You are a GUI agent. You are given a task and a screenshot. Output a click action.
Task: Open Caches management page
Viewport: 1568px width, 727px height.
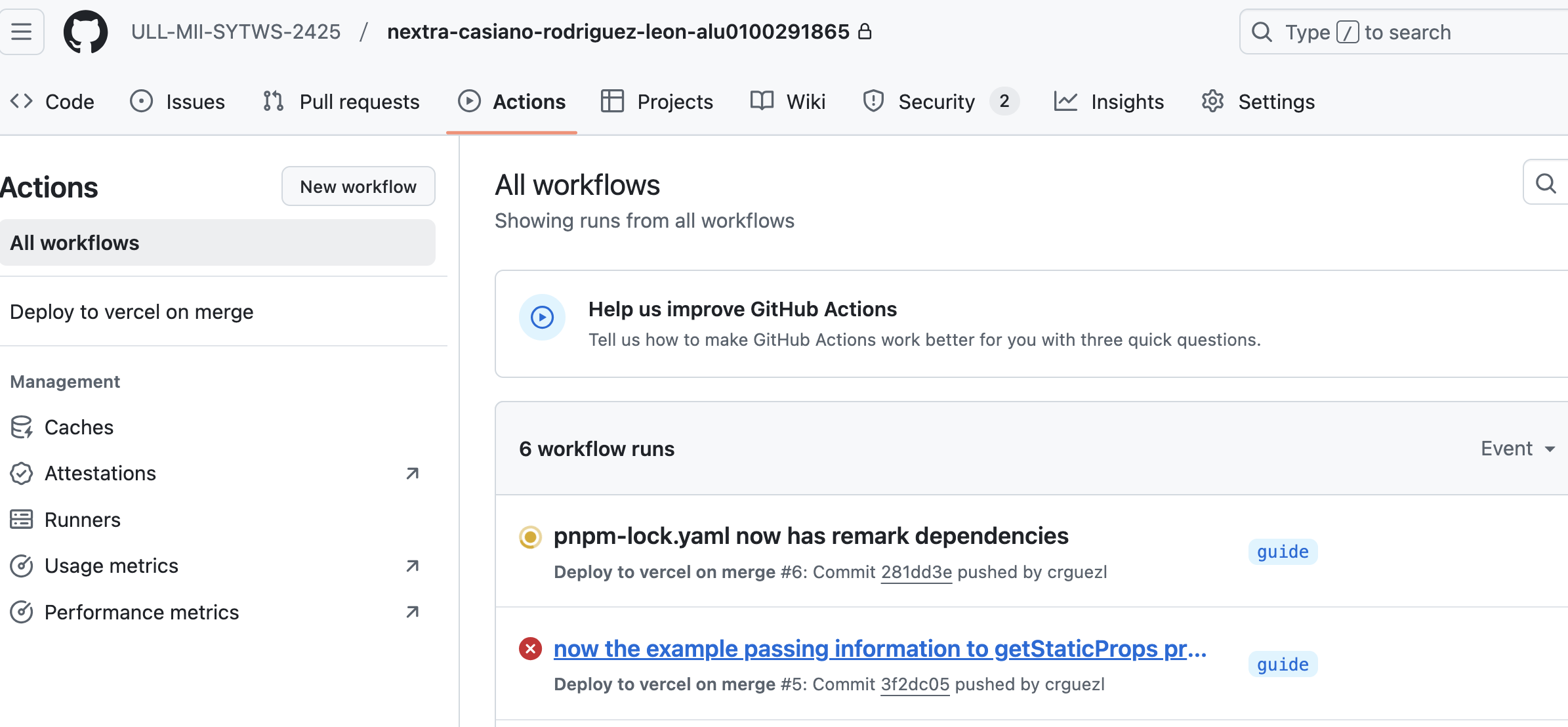[79, 427]
